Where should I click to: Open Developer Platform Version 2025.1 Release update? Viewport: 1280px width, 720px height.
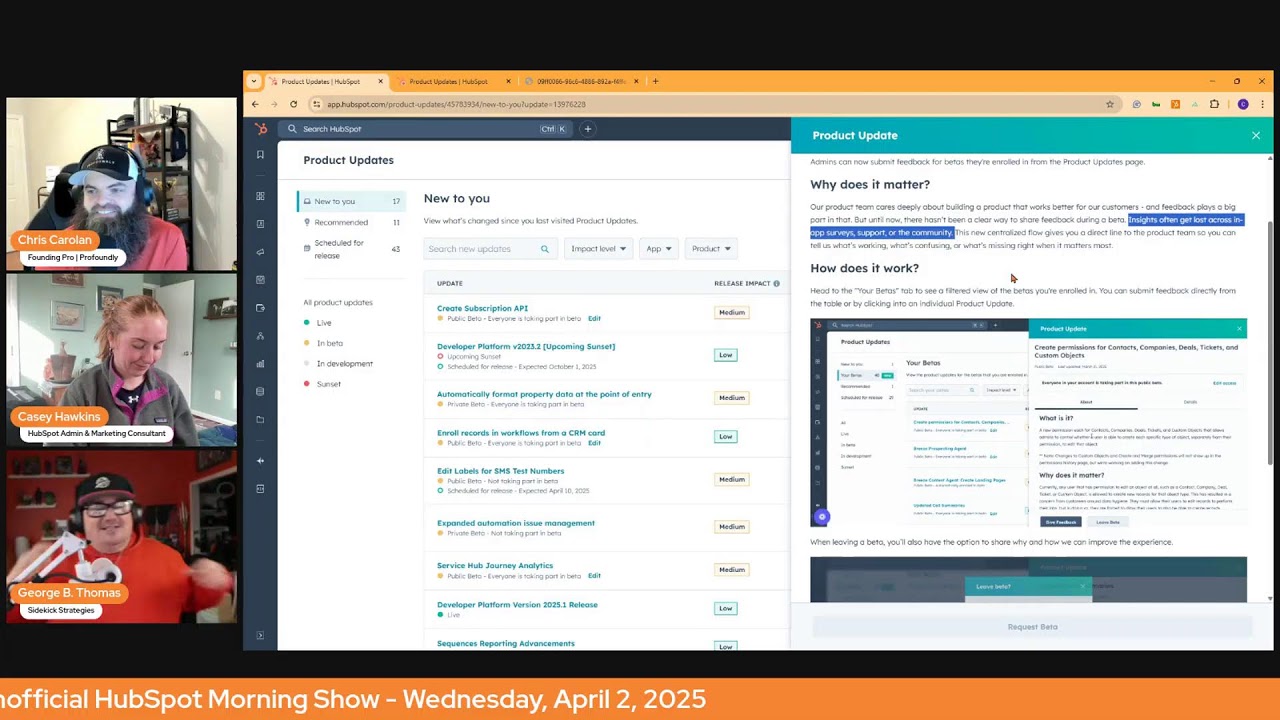(x=517, y=605)
